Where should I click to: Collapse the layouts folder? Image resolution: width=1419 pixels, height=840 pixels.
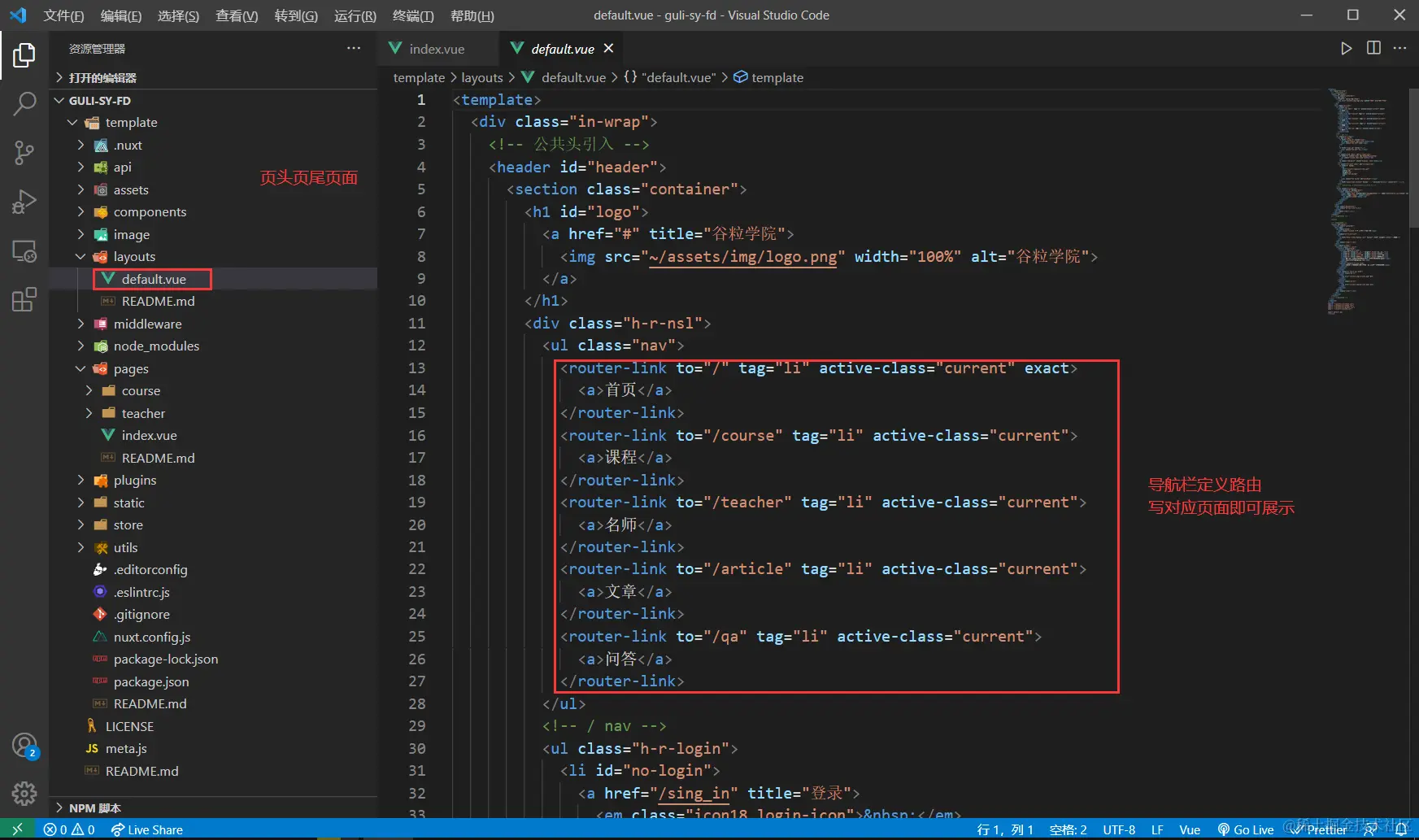point(215,257)
